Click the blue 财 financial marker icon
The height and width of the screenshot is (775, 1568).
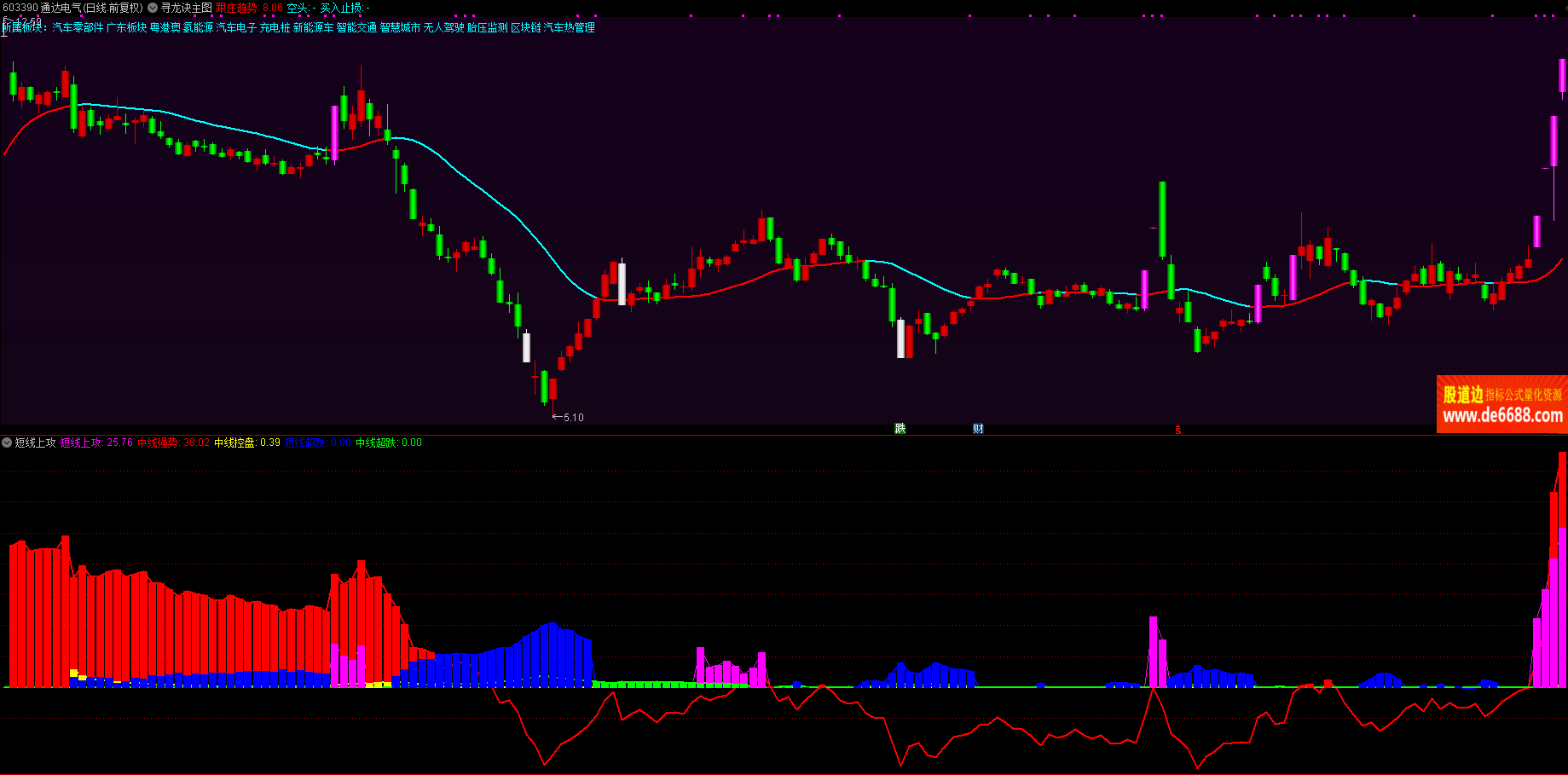978,428
